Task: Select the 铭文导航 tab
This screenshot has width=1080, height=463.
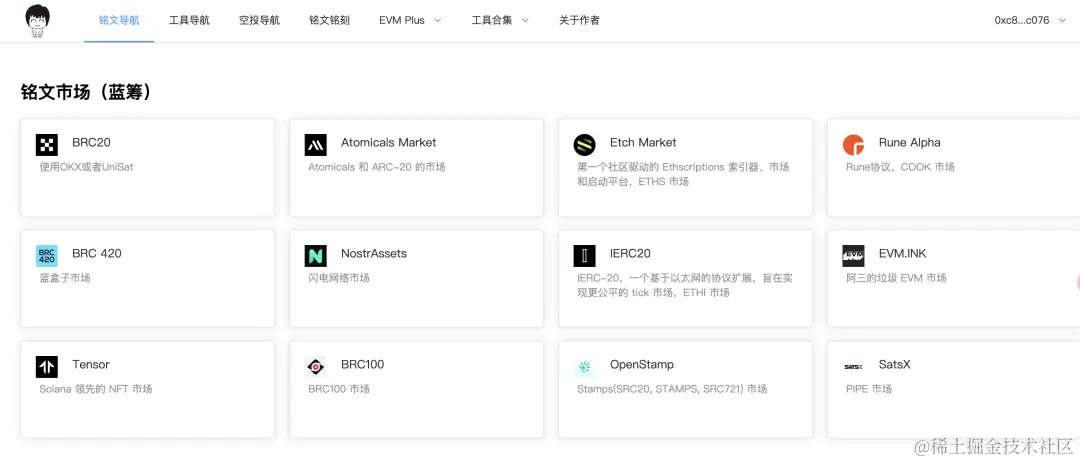Action: point(119,21)
